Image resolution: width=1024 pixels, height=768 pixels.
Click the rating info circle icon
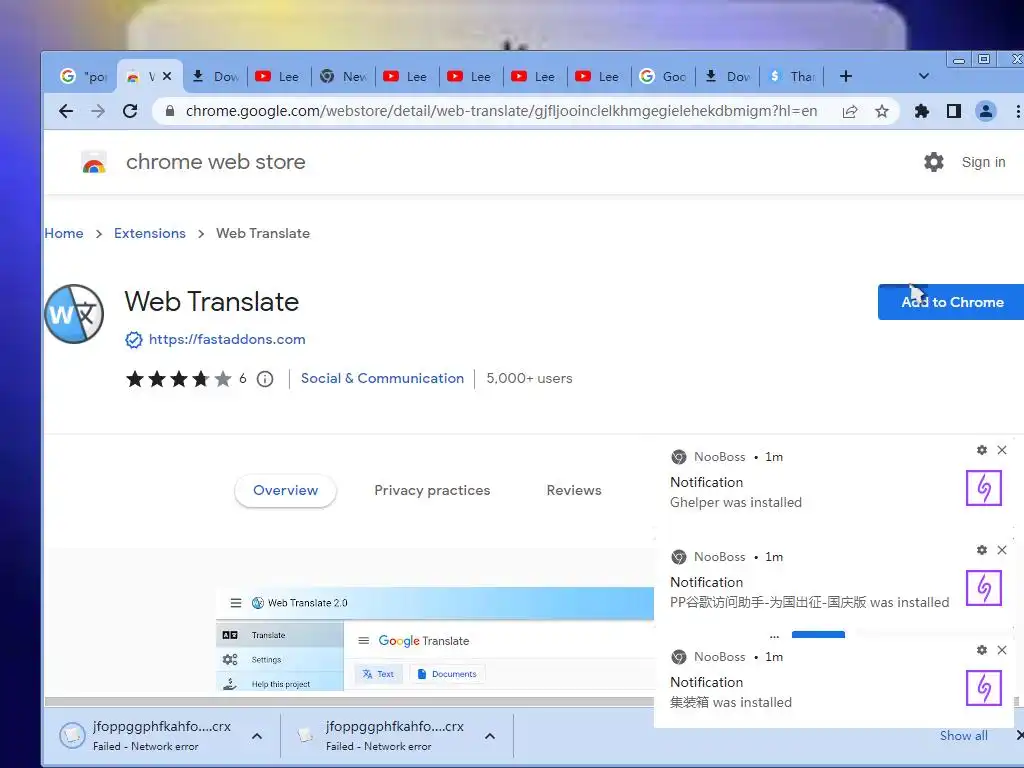point(264,379)
